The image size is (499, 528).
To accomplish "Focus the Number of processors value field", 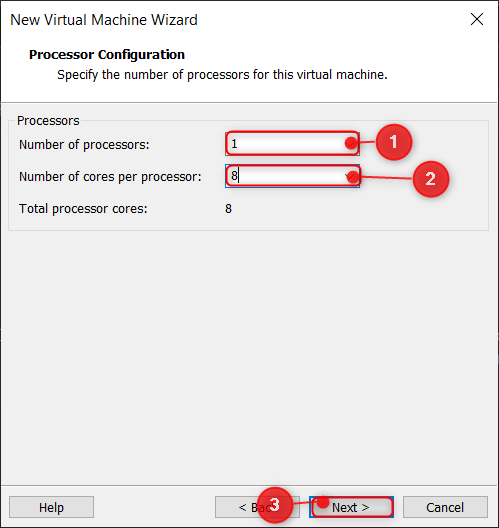I will (285, 144).
